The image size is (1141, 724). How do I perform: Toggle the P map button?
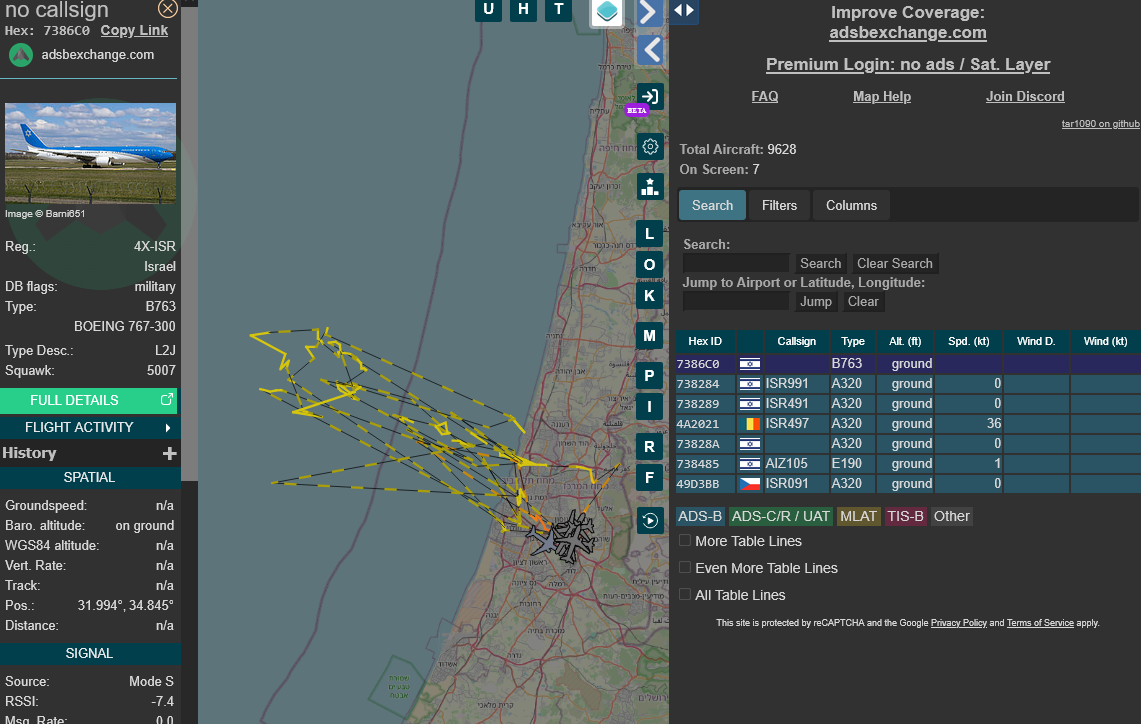point(649,375)
